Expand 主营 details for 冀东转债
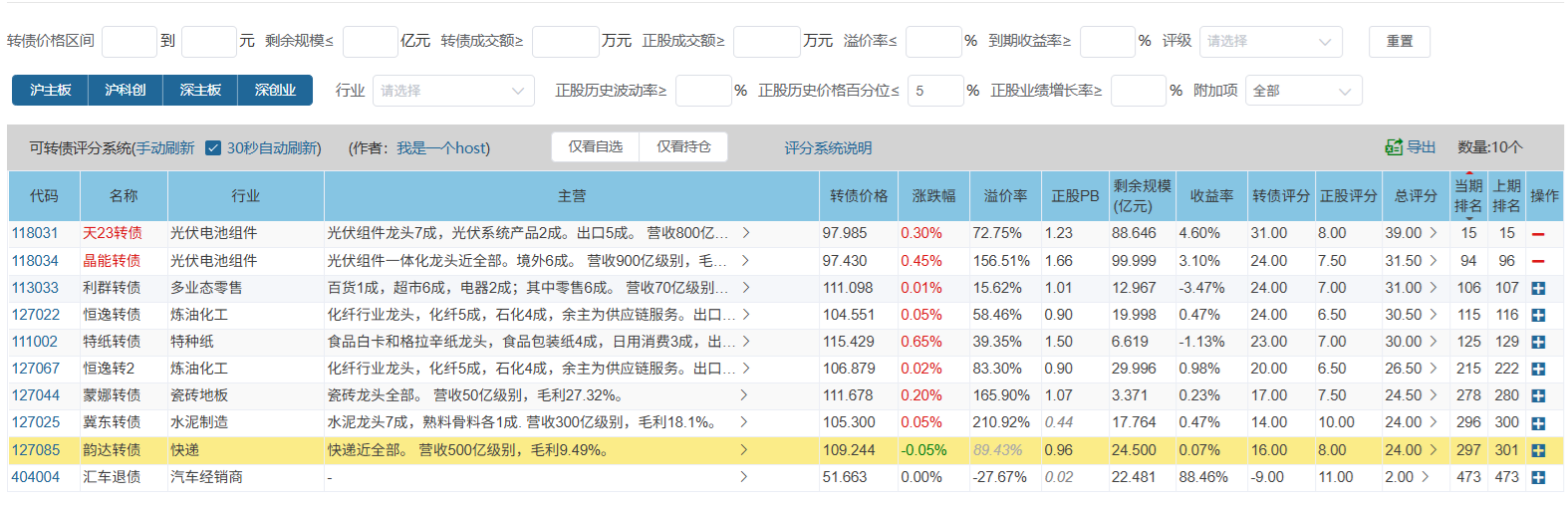 (x=744, y=422)
